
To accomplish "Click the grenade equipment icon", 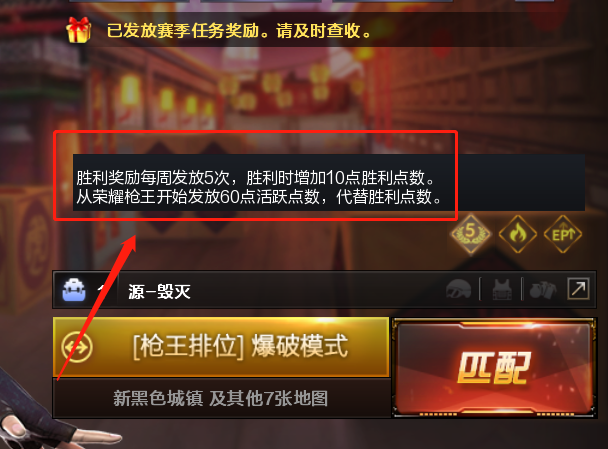I will 543,289.
